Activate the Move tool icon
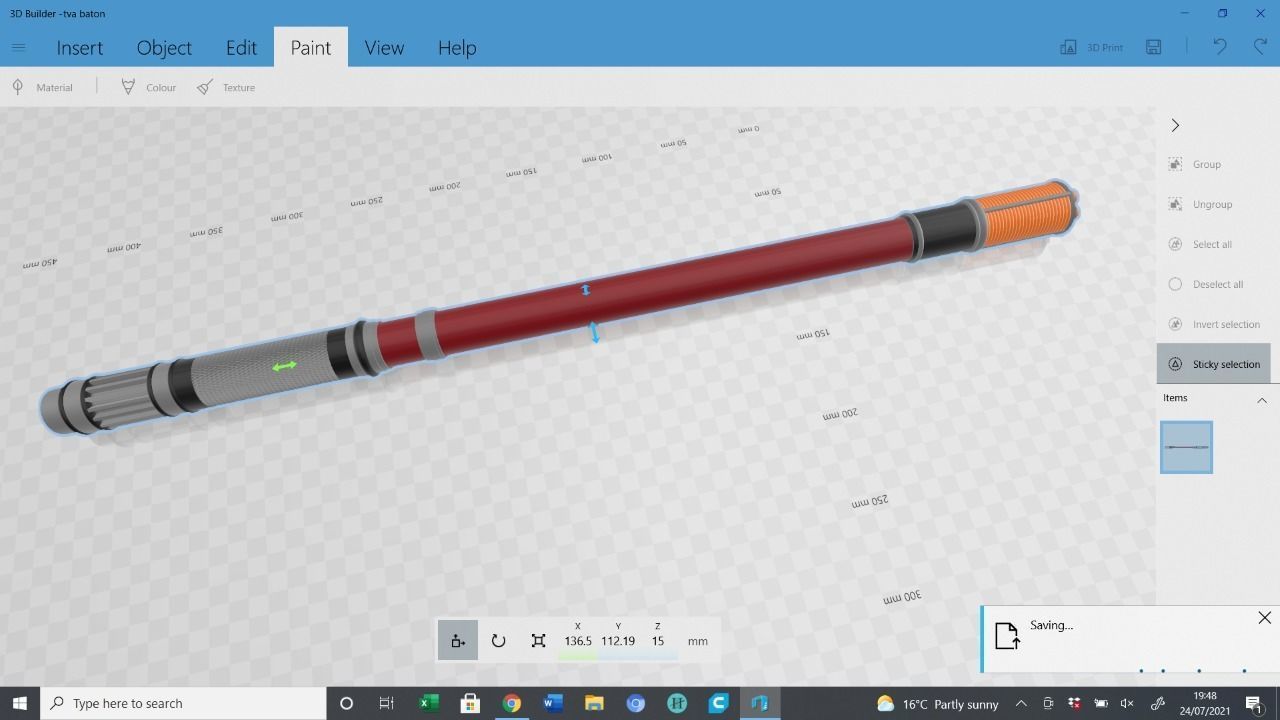 pos(458,641)
